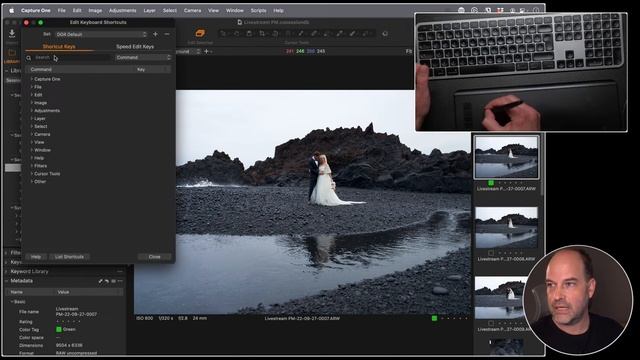Click the last icon after Cursor Tools

(x=385, y=34)
